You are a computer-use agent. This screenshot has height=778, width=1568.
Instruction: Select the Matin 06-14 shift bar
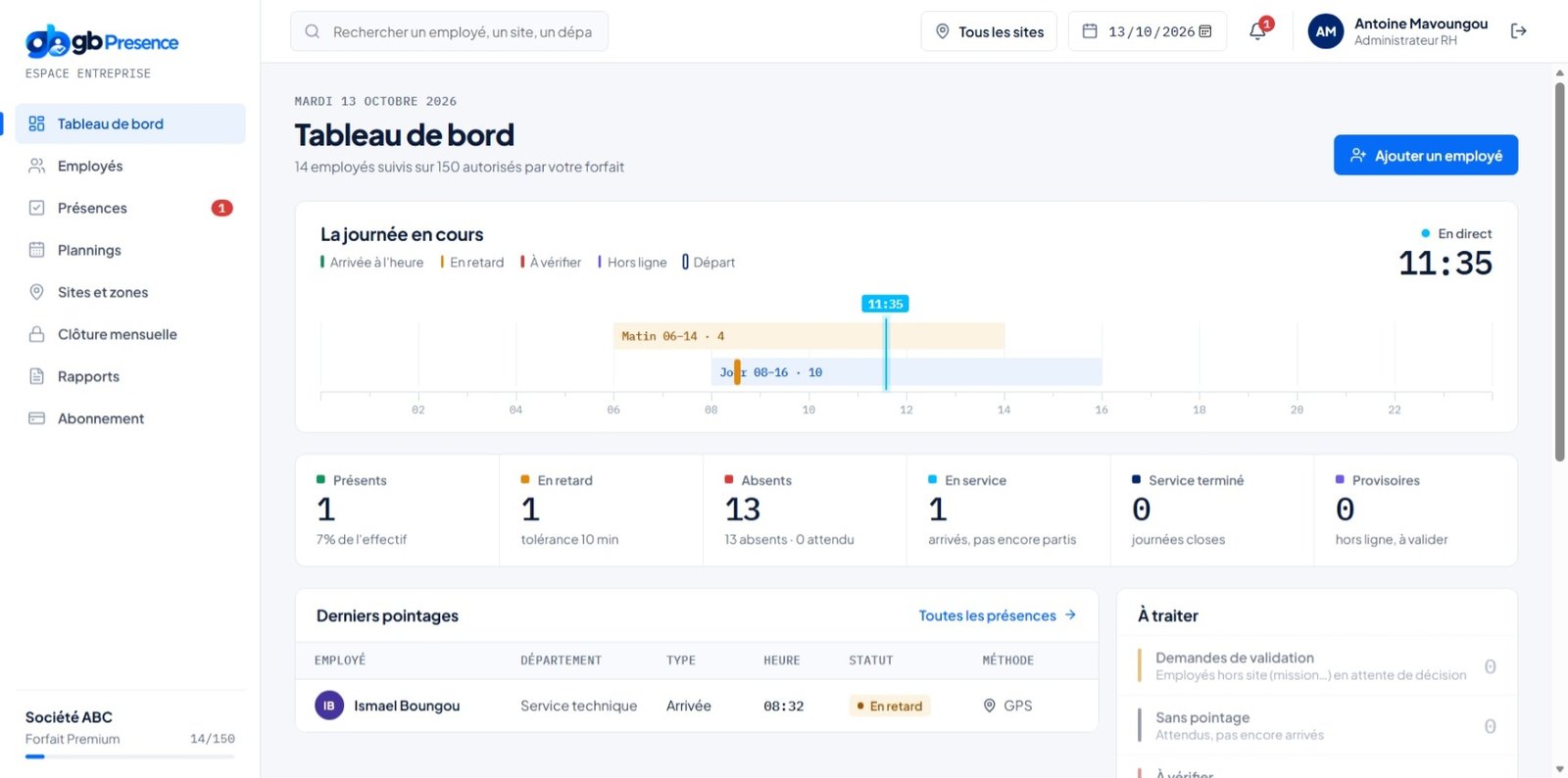click(x=808, y=336)
